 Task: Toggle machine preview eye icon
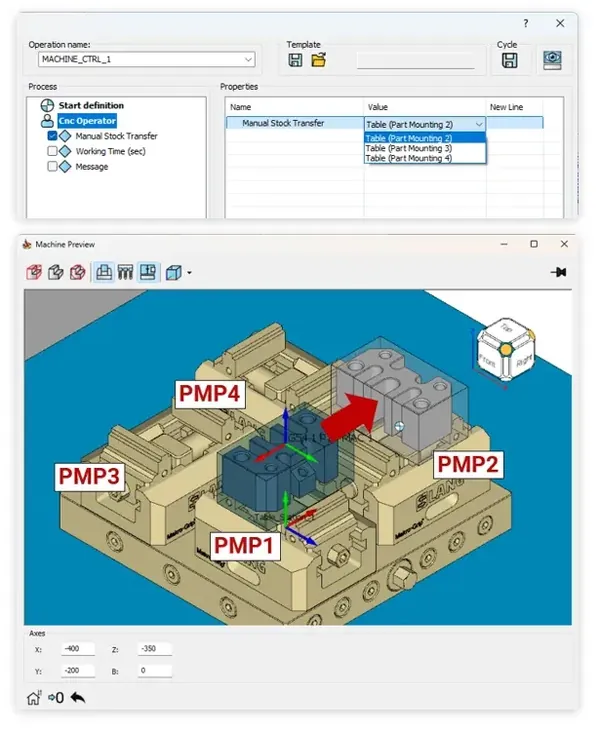[x=552, y=60]
